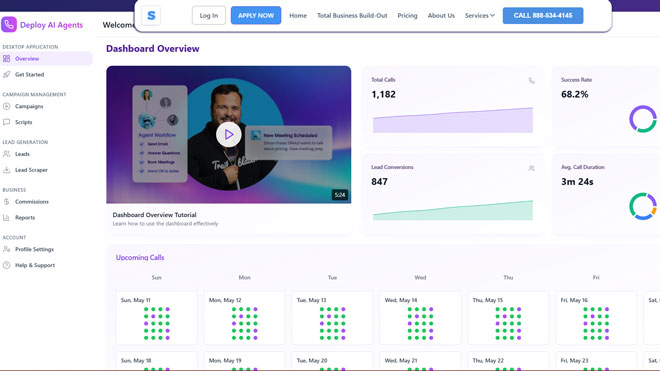This screenshot has width=660, height=371.
Task: Open the Home nav link
Action: point(298,16)
